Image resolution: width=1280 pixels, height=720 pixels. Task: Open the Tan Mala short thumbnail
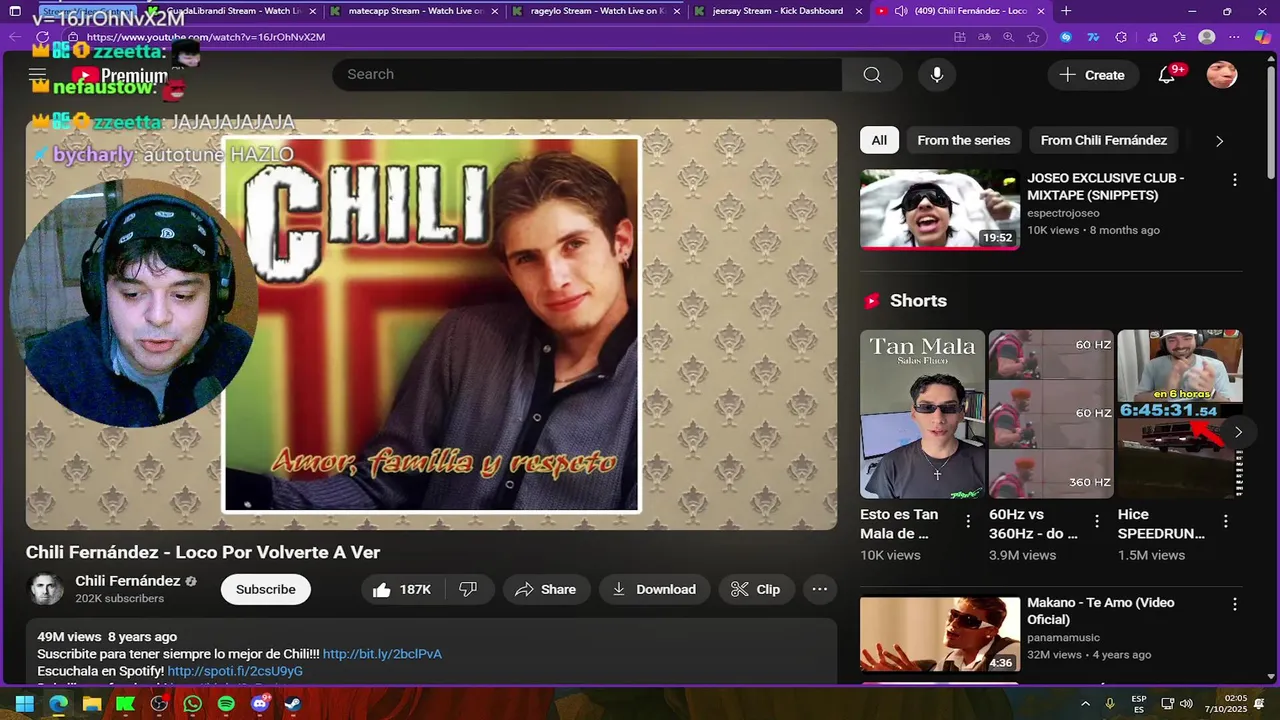(x=922, y=414)
